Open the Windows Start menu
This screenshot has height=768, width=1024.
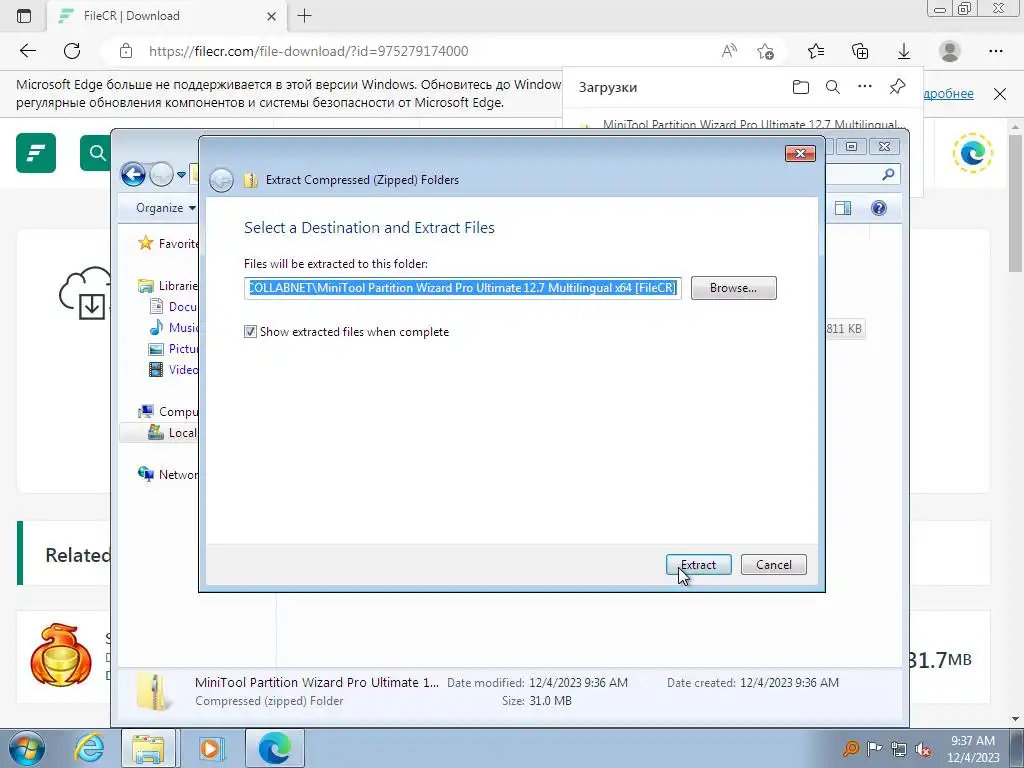point(26,748)
